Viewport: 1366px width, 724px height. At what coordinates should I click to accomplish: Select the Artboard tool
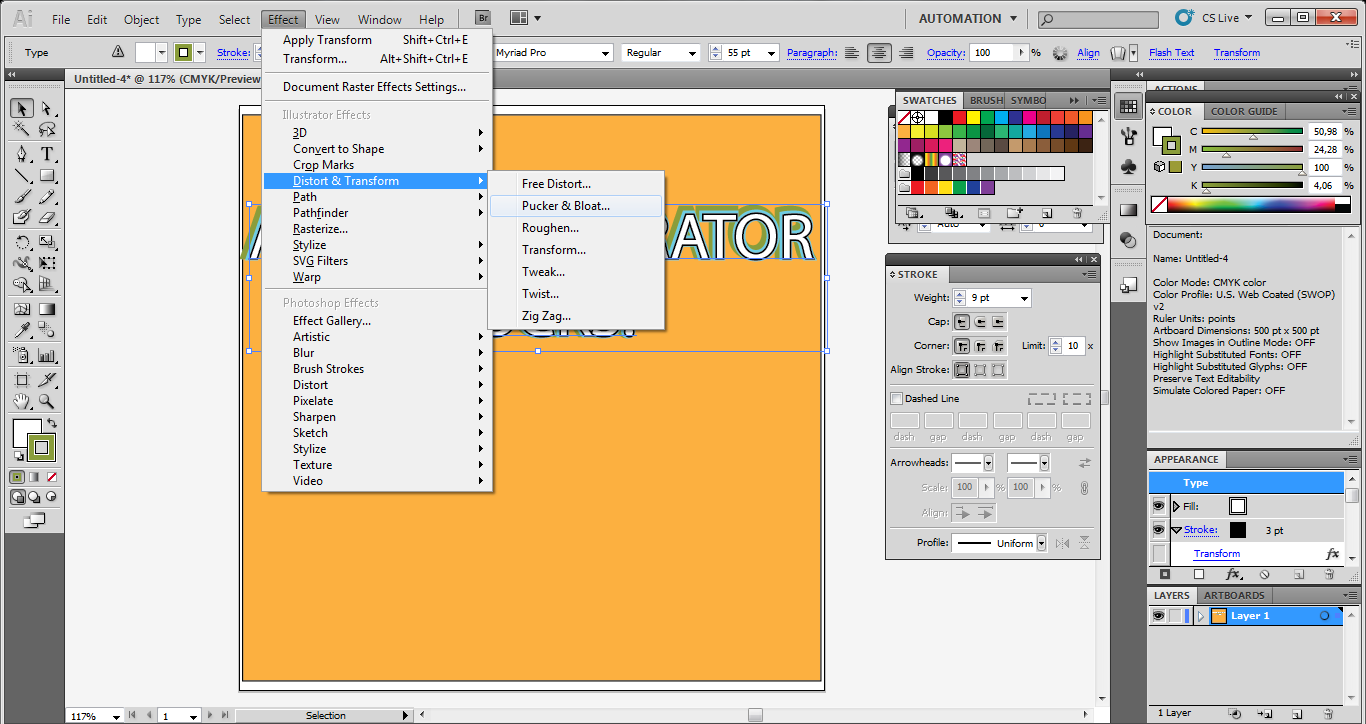[22, 380]
